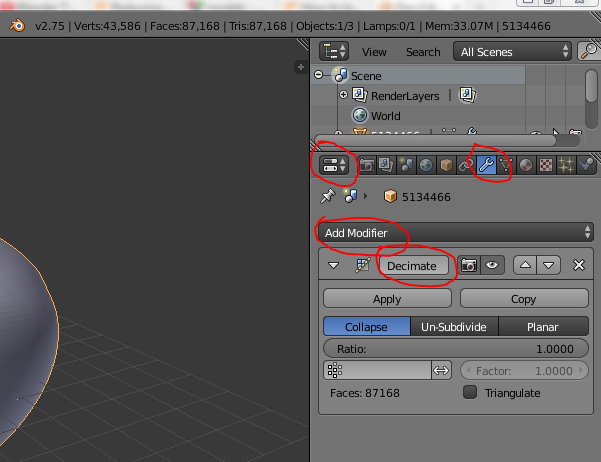
Task: Move the Decimate modifier down
Action: pyautogui.click(x=548, y=265)
